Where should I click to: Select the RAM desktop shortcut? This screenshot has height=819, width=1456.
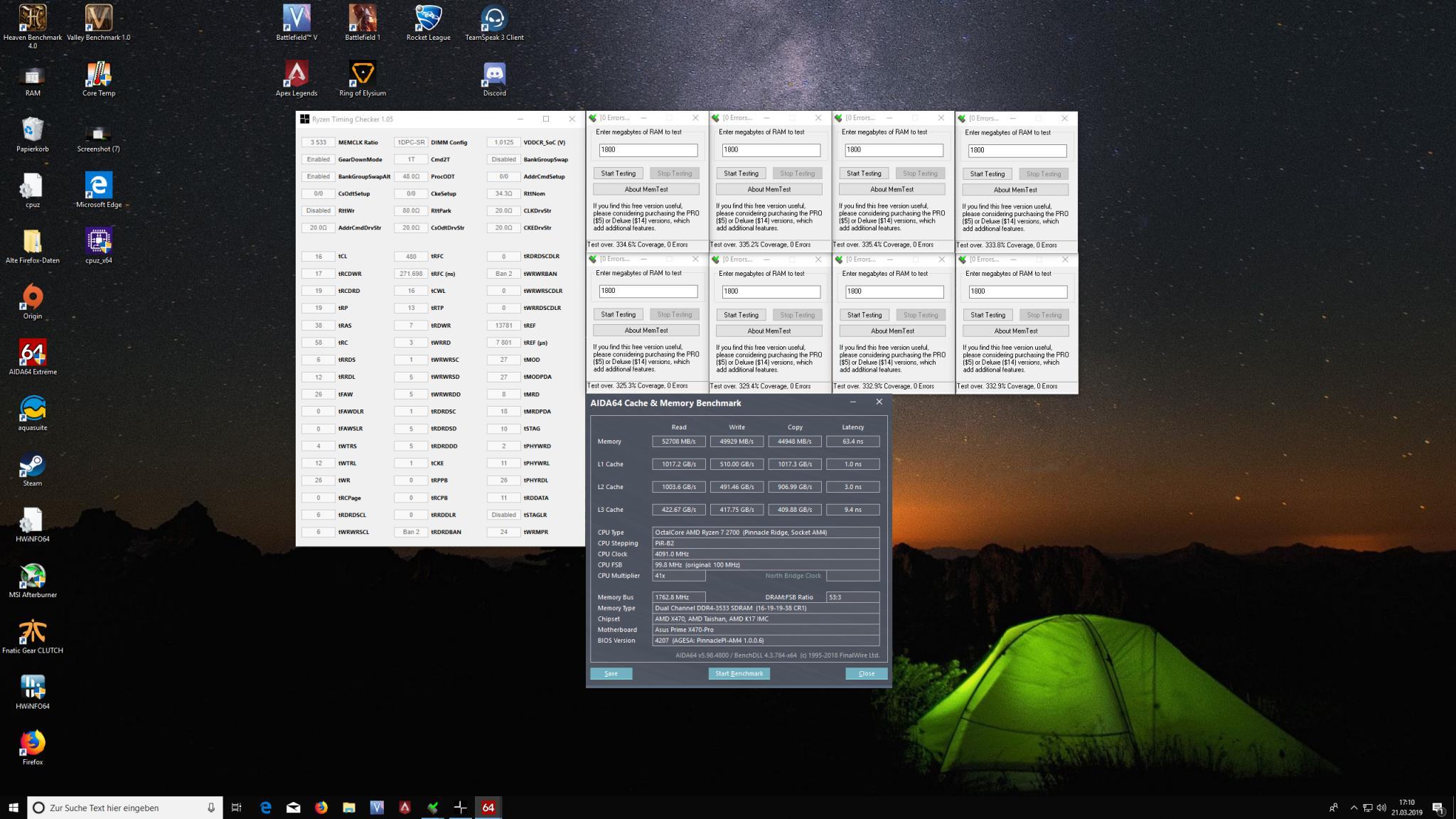[33, 81]
